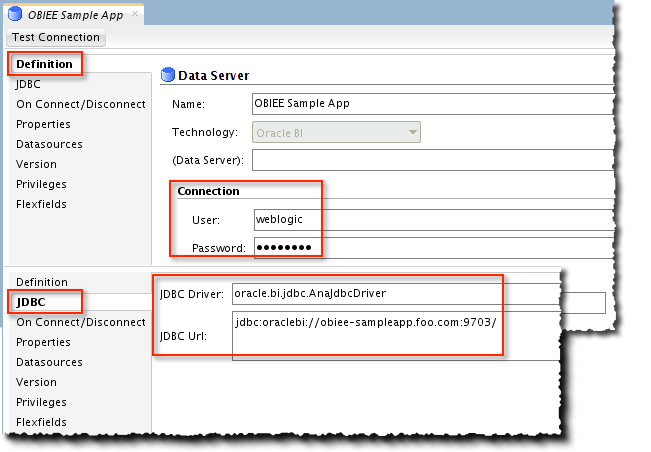Click the JDBC Url: label
The image size is (651, 452).
click(x=184, y=336)
